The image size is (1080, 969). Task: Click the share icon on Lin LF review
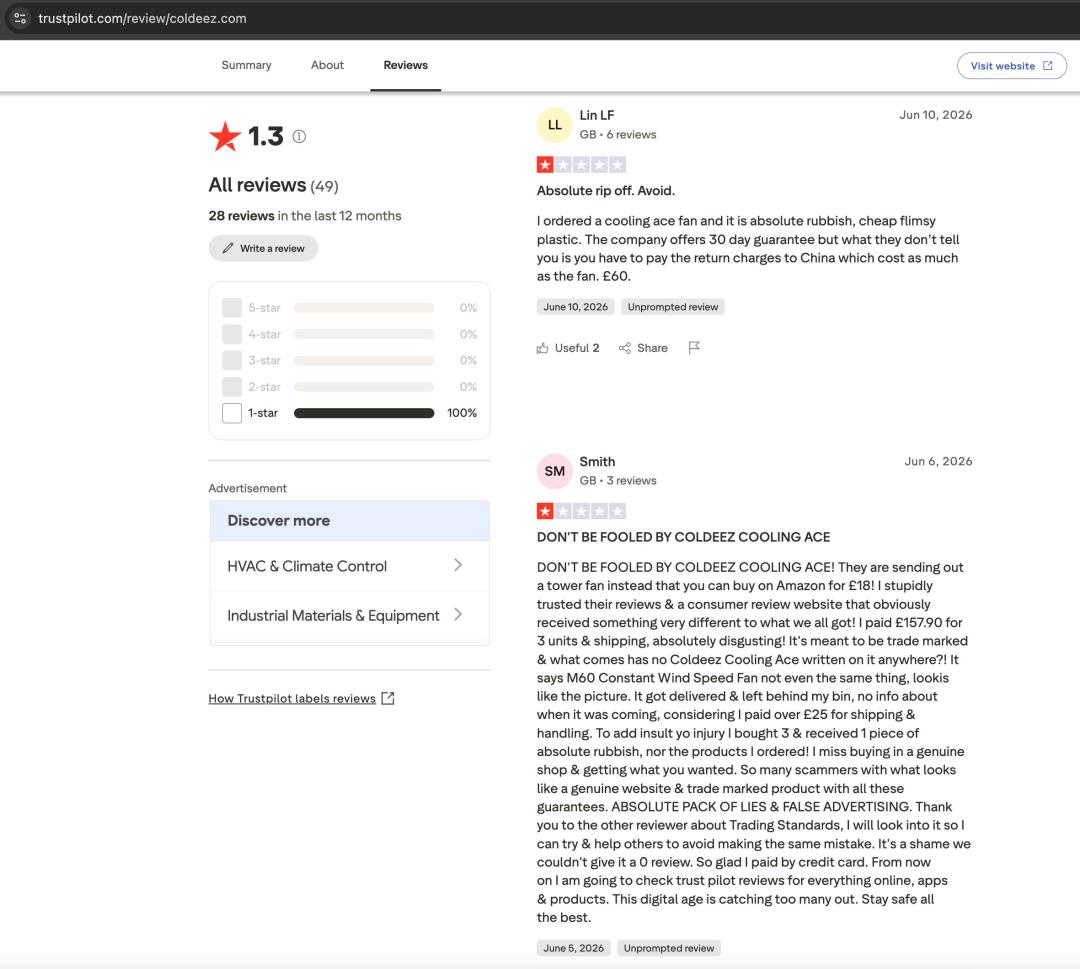[x=625, y=348]
